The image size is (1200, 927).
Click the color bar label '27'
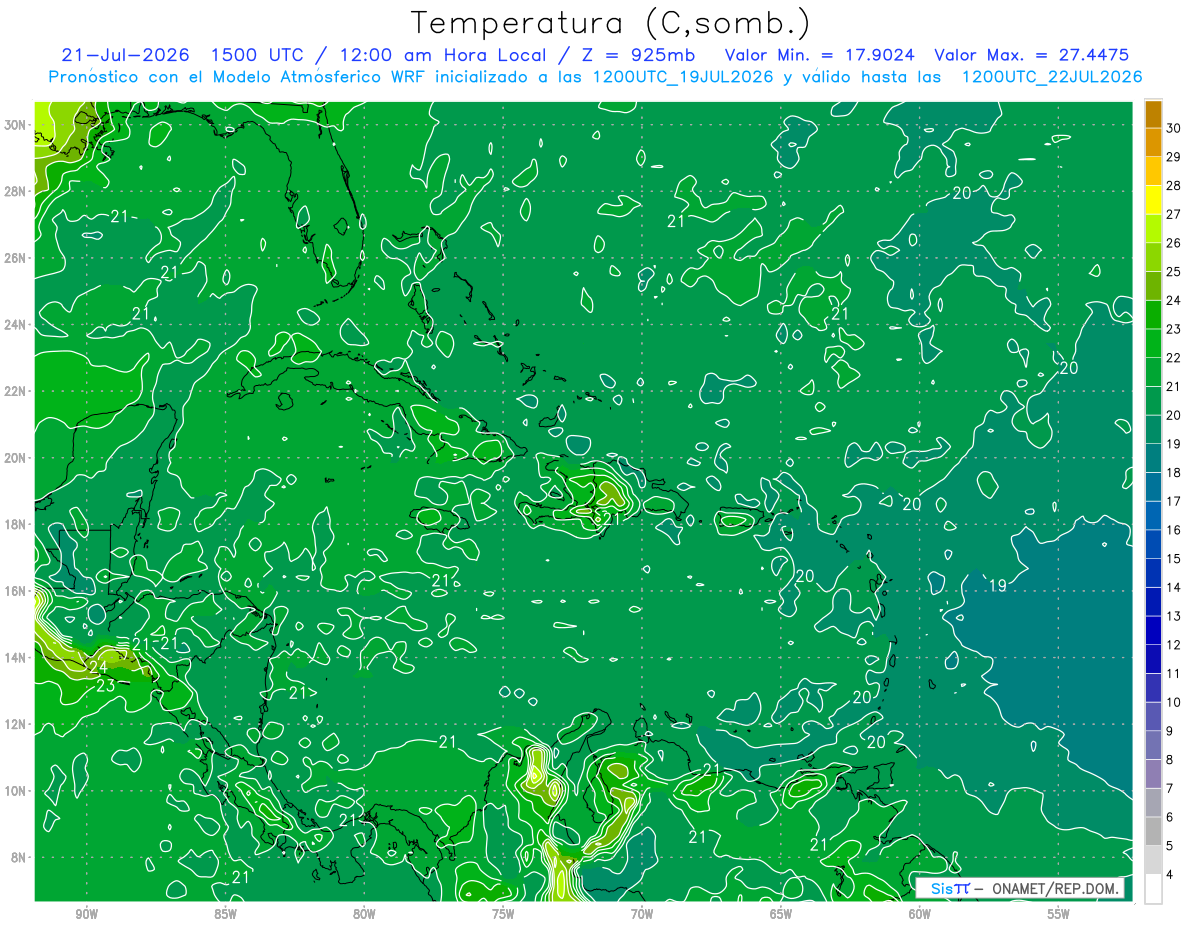[1174, 214]
